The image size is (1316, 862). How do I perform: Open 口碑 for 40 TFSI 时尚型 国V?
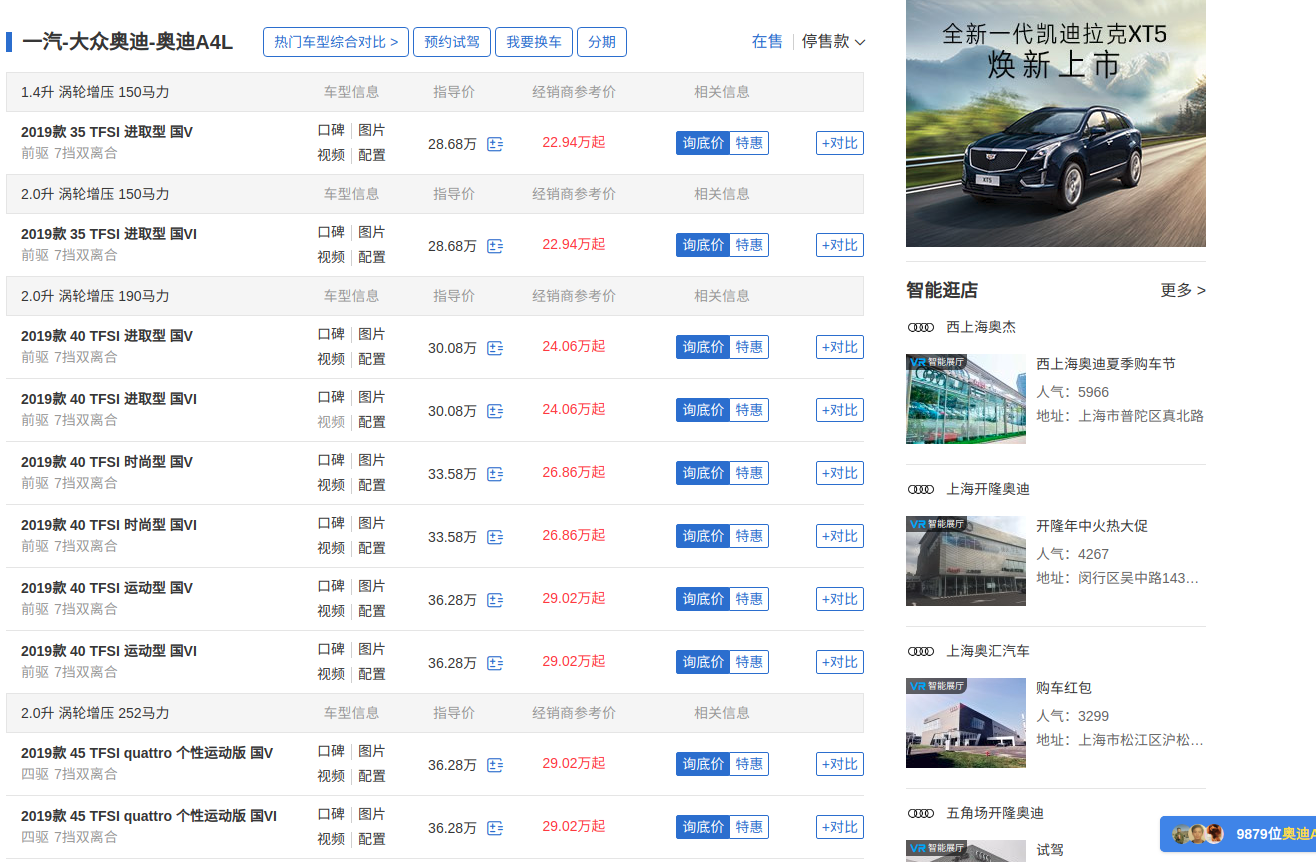pyautogui.click(x=331, y=461)
